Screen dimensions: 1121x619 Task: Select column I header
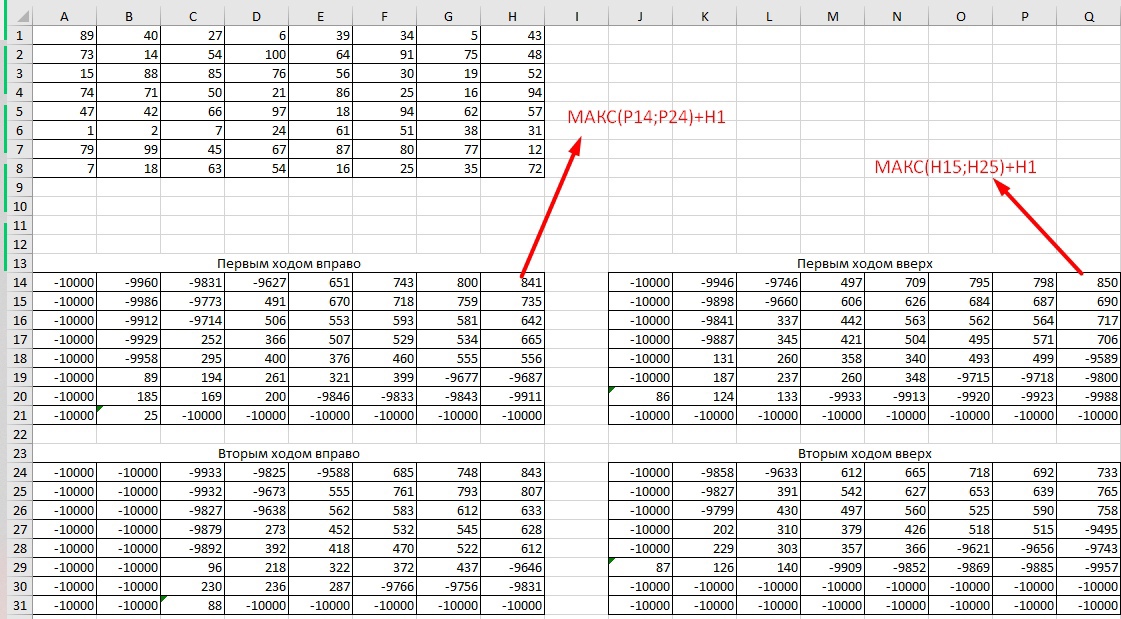click(x=577, y=16)
